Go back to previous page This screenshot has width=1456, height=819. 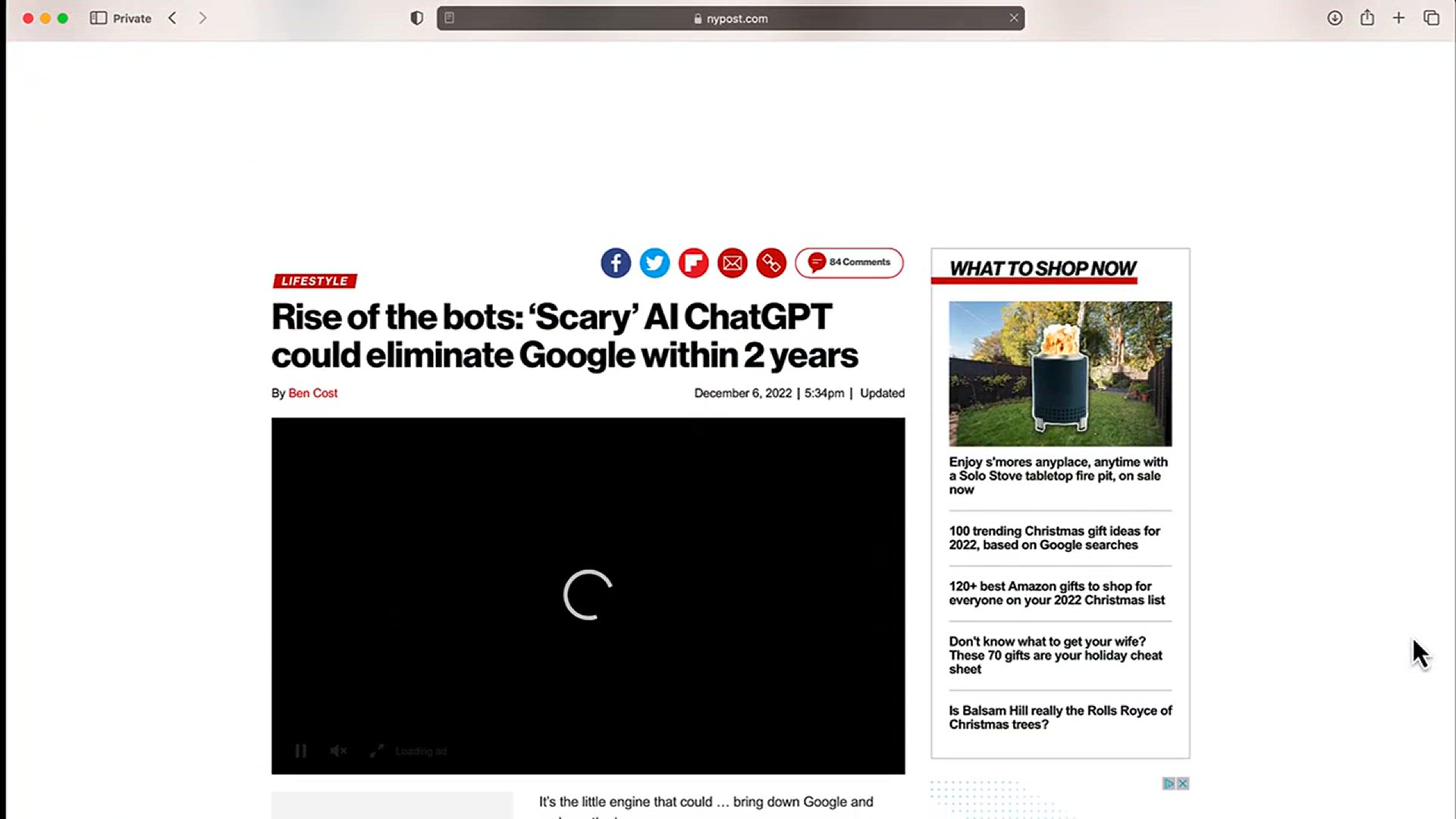click(172, 18)
